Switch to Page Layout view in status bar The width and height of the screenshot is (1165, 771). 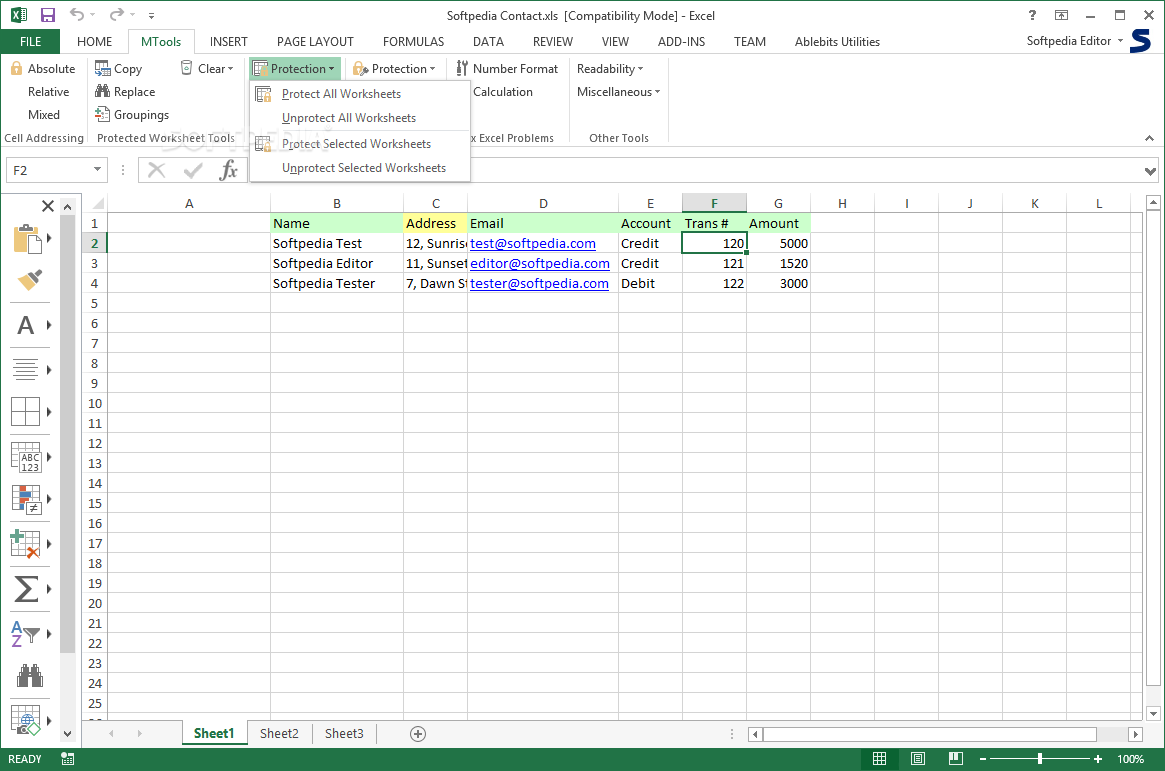coord(918,758)
